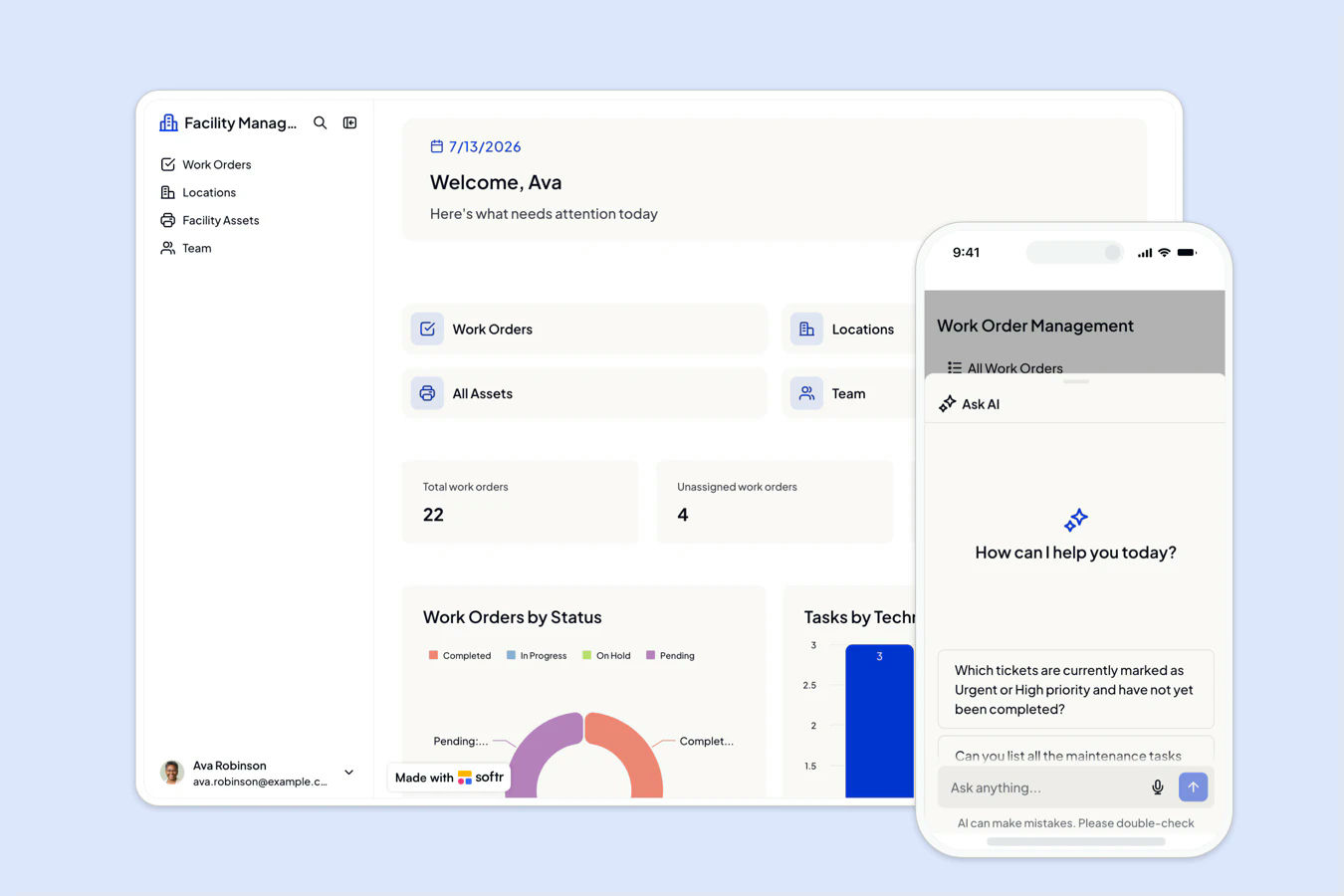
Task: Open the search magnifier in the sidebar
Action: pos(320,122)
